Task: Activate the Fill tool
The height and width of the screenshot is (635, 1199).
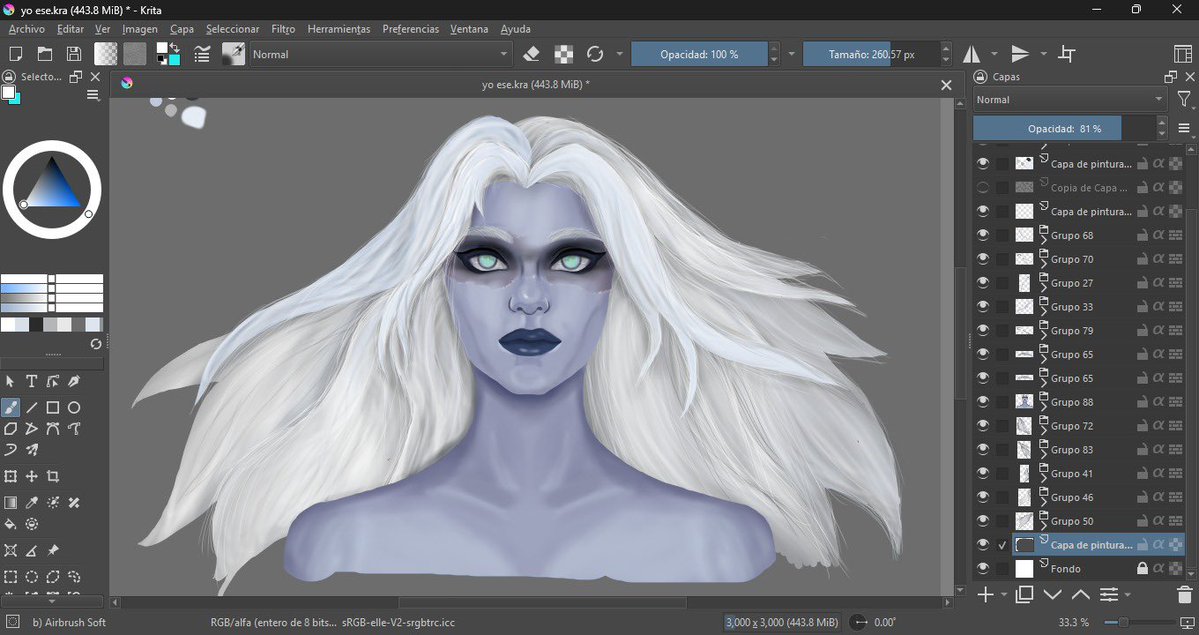Action: point(11,523)
